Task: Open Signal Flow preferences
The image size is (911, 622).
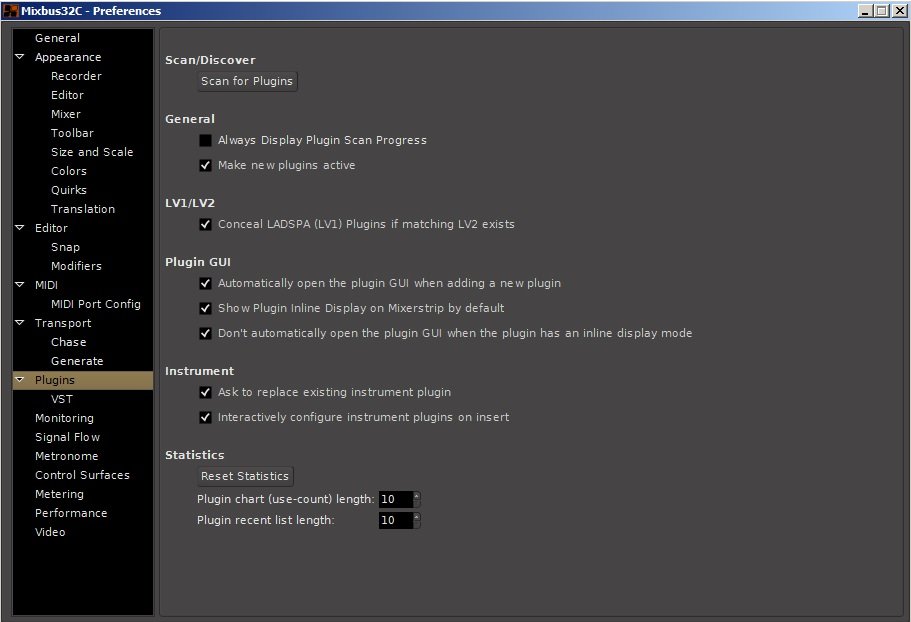Action: point(67,437)
